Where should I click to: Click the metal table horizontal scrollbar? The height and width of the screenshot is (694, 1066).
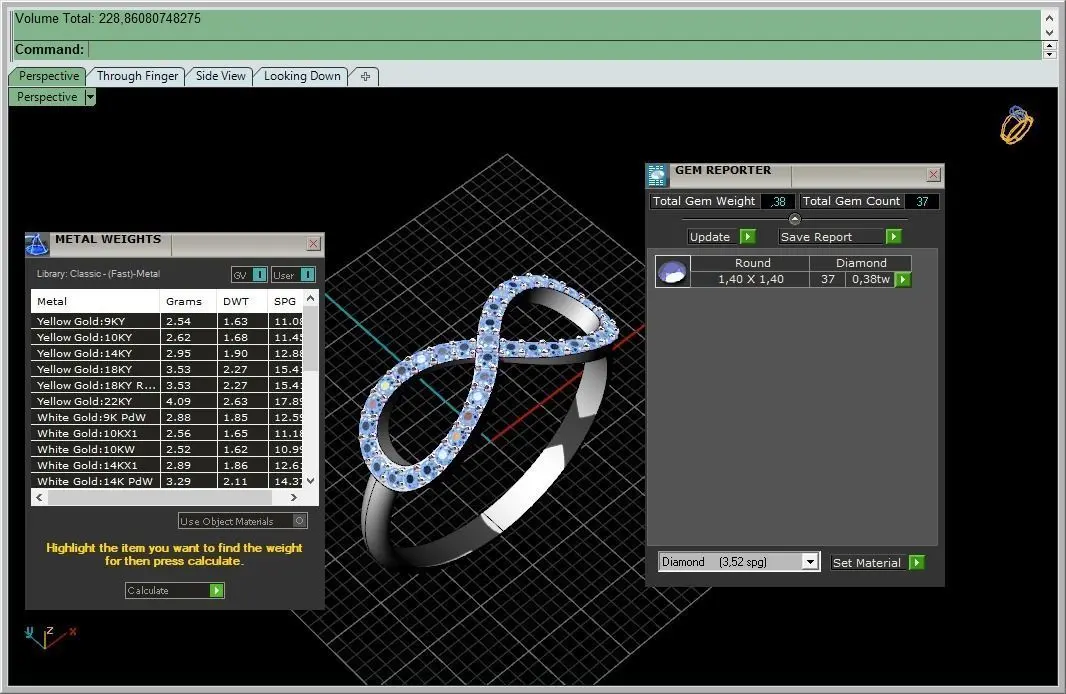(160, 498)
